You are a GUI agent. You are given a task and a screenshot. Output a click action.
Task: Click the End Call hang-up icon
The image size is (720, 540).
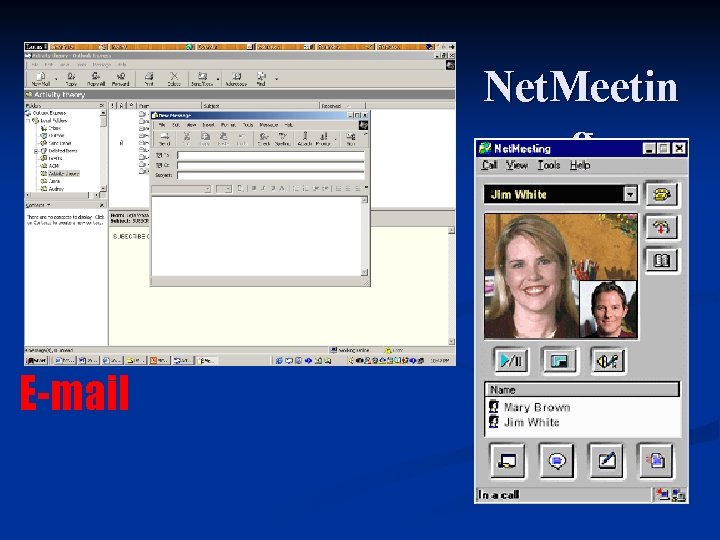point(661,227)
